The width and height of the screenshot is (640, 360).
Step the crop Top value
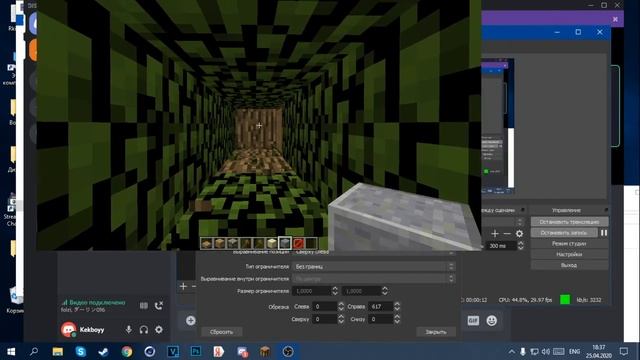341,319
